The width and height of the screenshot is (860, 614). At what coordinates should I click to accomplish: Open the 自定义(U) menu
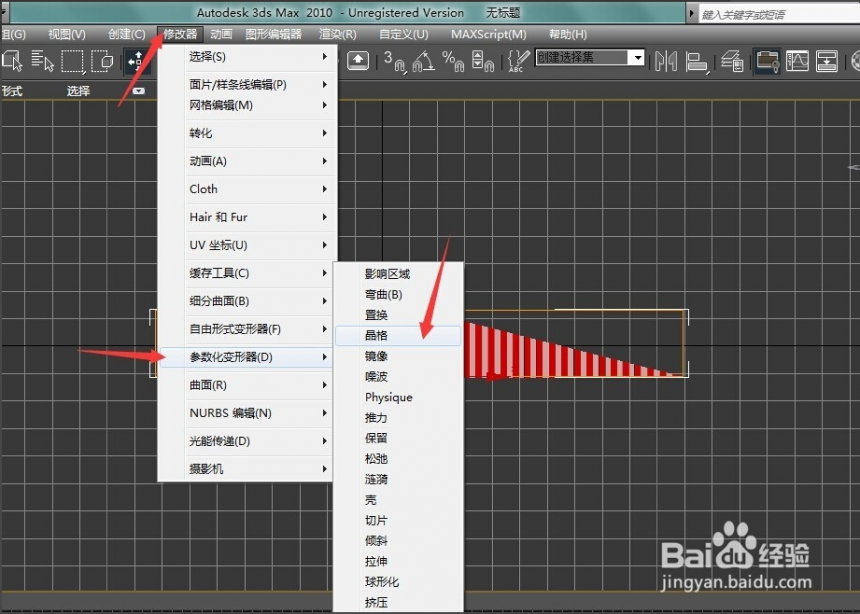coord(404,34)
